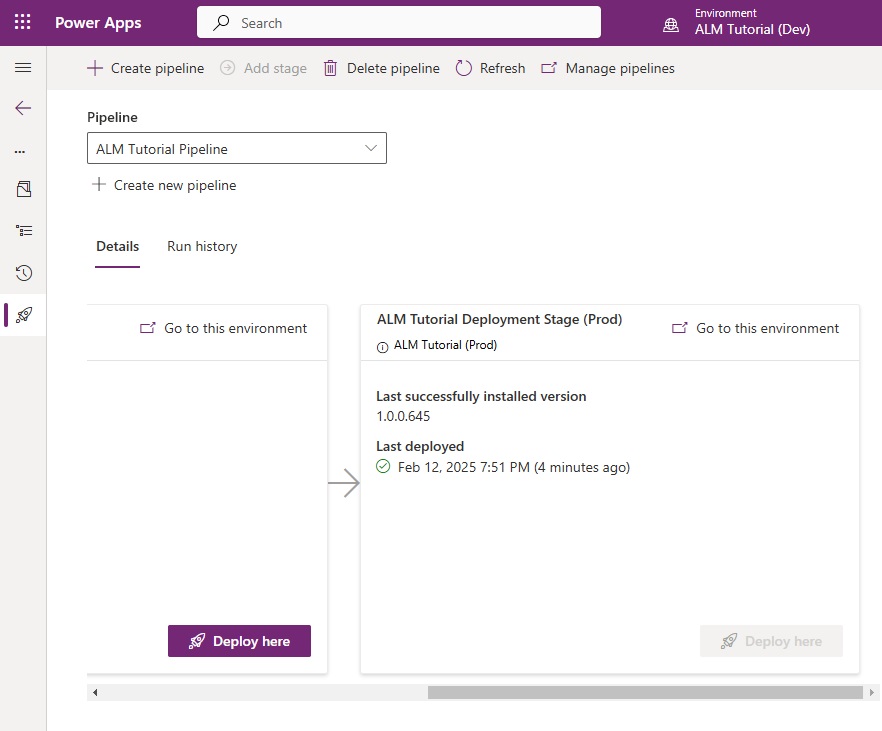882x731 pixels.
Task: Click the trash icon of Delete pipeline
Action: pyautogui.click(x=330, y=68)
